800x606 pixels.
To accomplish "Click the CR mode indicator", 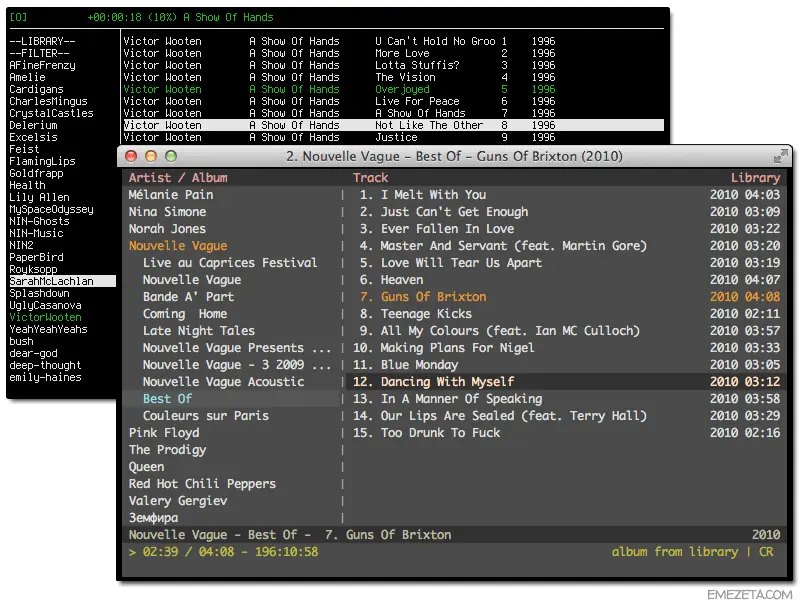I will tap(766, 552).
